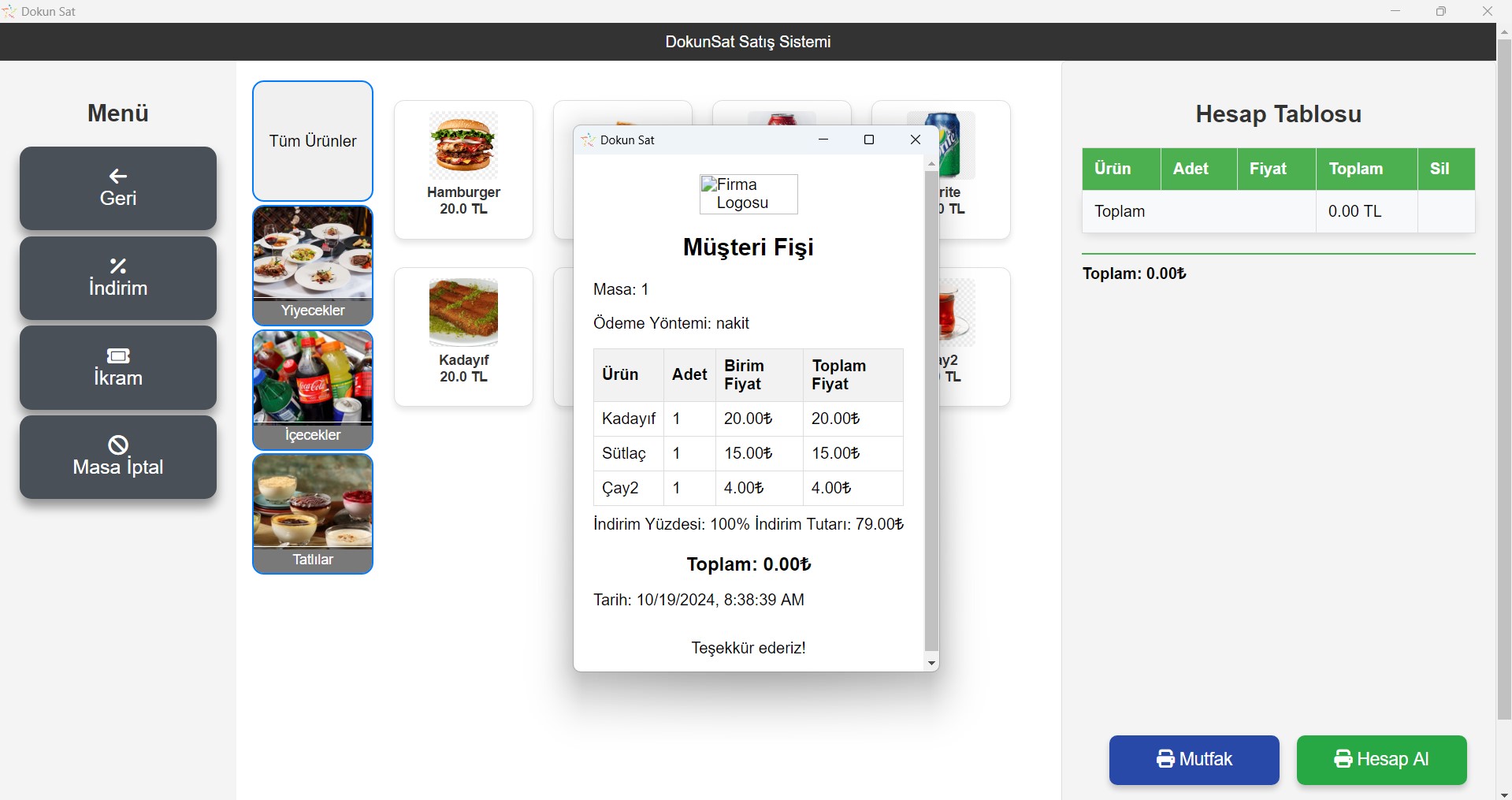Open the Yiyecekler food category
Image resolution: width=1512 pixels, height=800 pixels.
(x=313, y=266)
